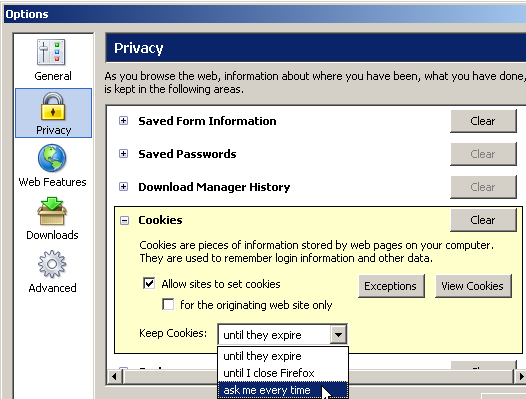
Task: Open the Web Features globe icon
Action: click(52, 158)
